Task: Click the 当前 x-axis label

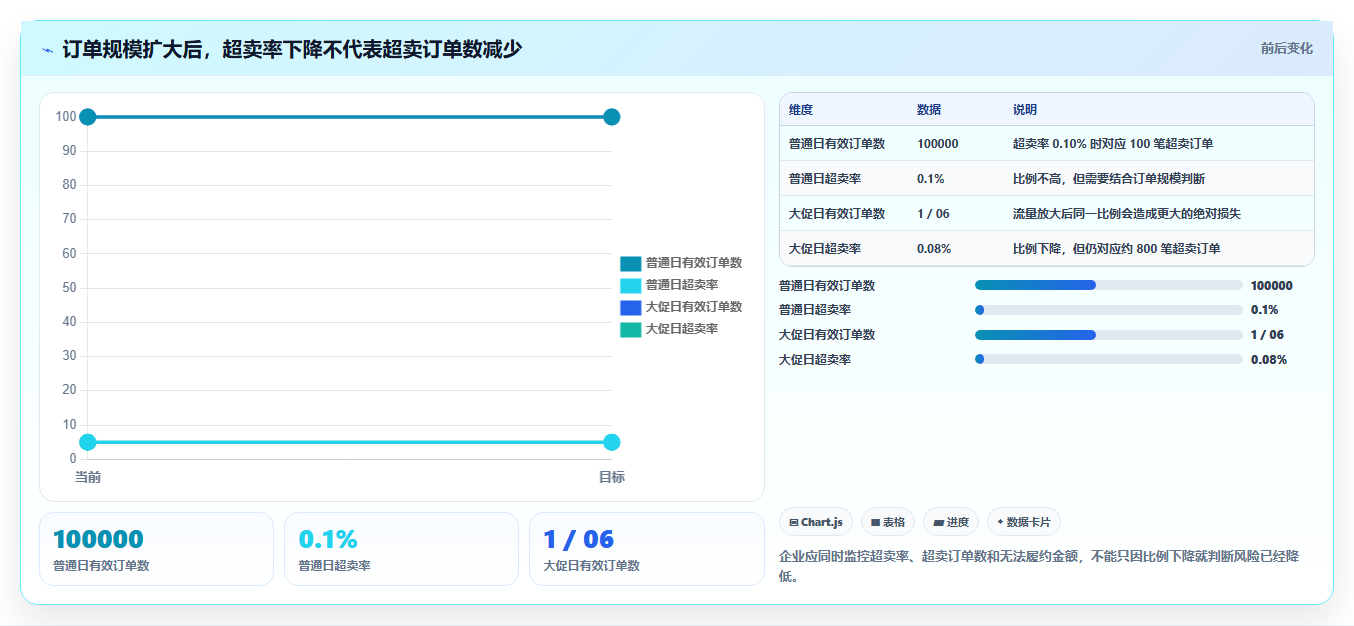Action: point(88,477)
